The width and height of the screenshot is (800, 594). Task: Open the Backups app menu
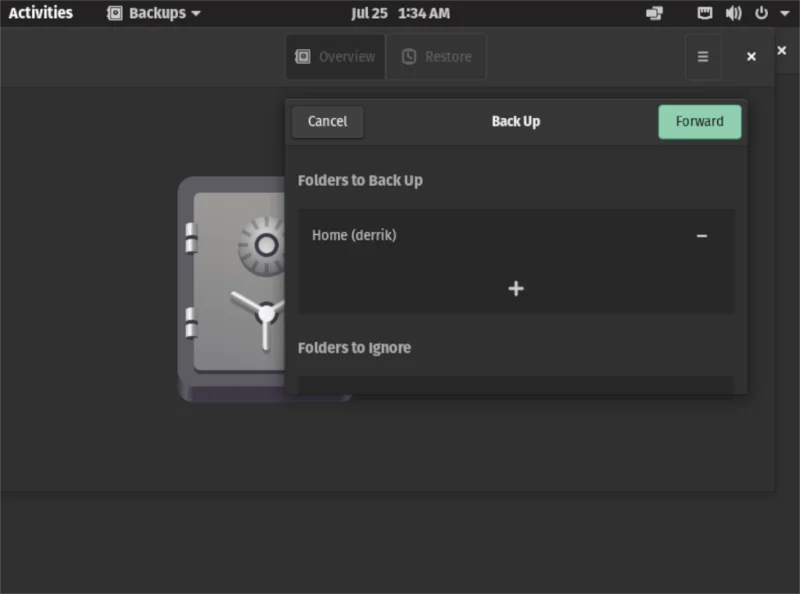click(x=154, y=13)
